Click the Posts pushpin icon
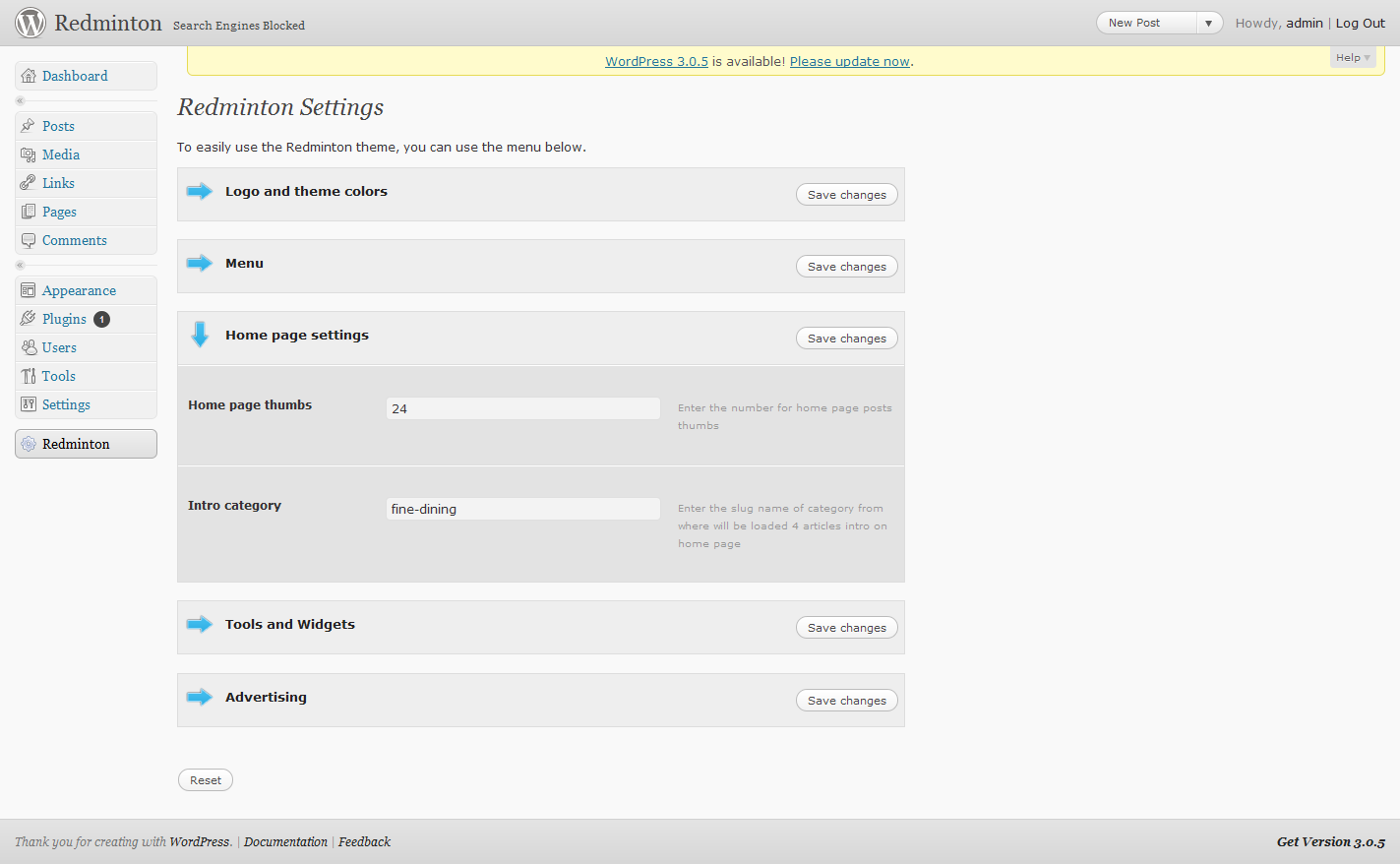 [x=29, y=126]
